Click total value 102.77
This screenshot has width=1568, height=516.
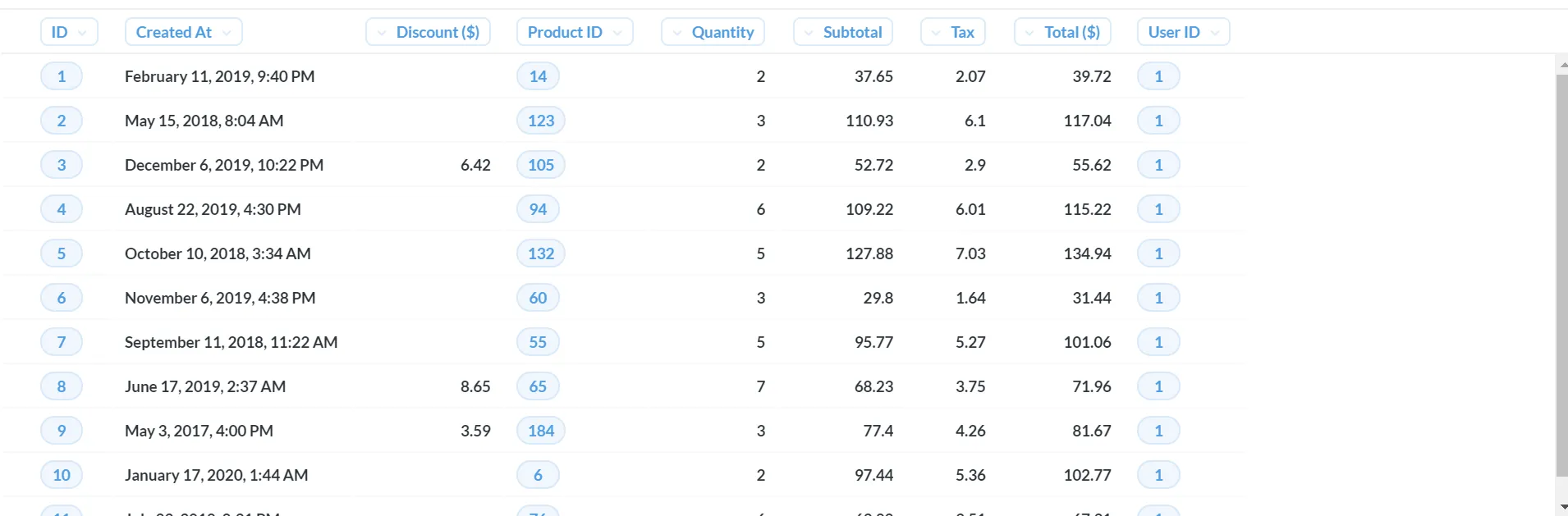pos(1088,475)
